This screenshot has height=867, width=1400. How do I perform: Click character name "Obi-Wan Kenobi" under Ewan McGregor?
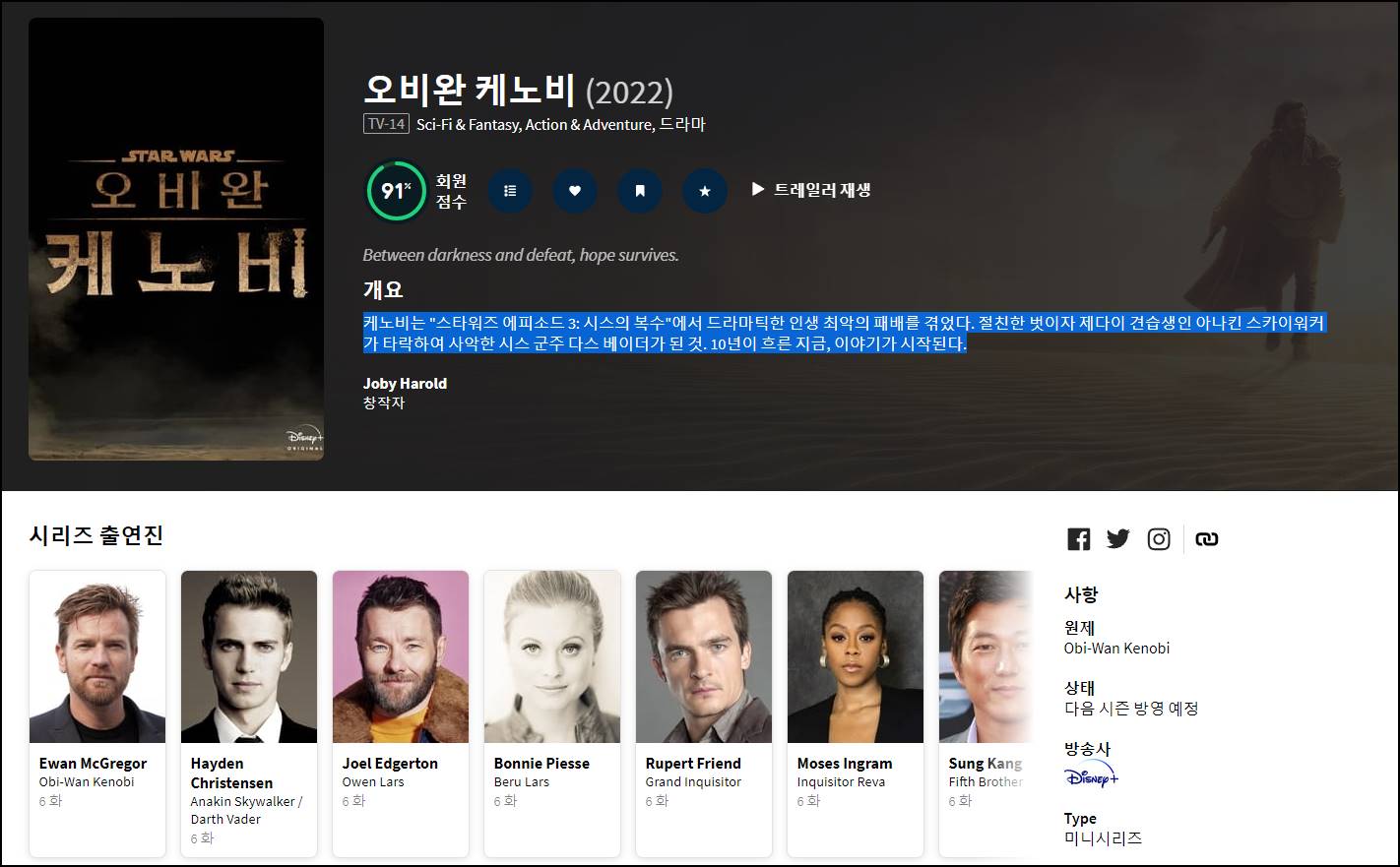(87, 782)
